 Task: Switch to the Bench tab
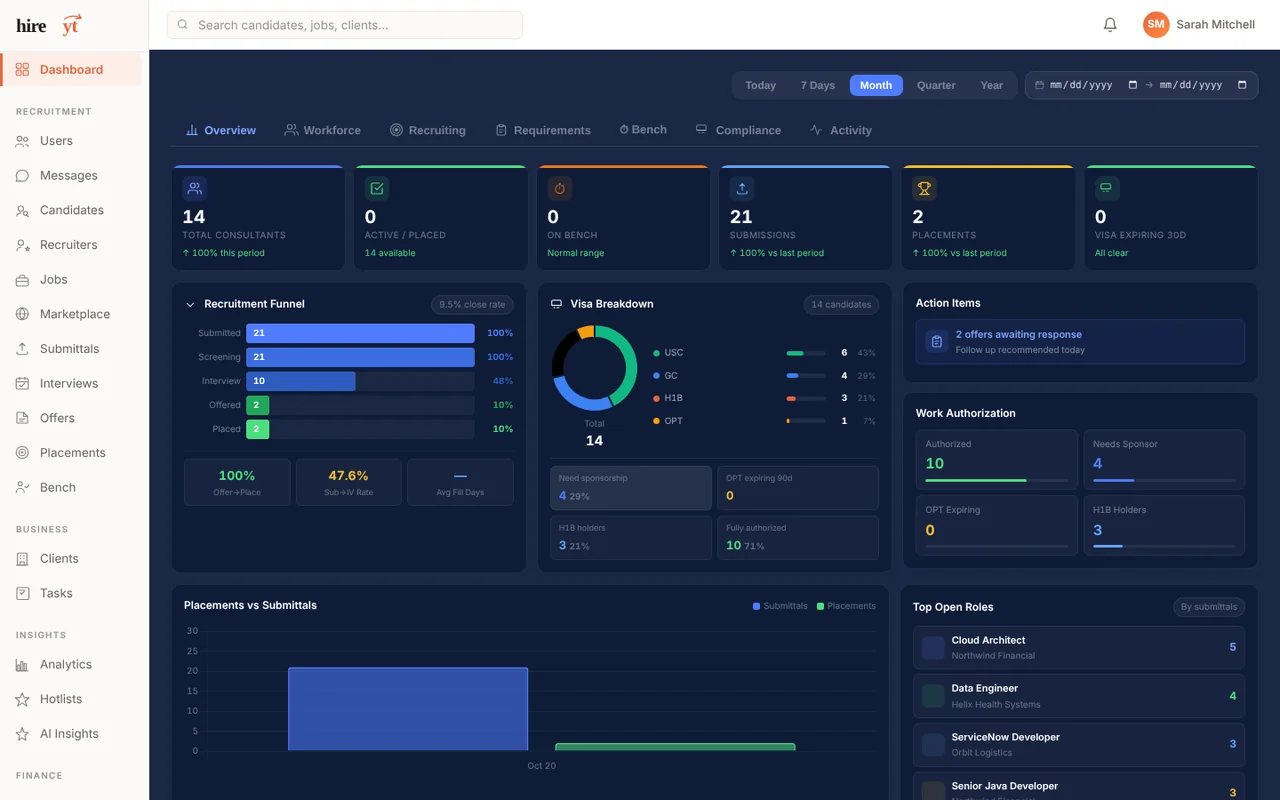[x=643, y=130]
